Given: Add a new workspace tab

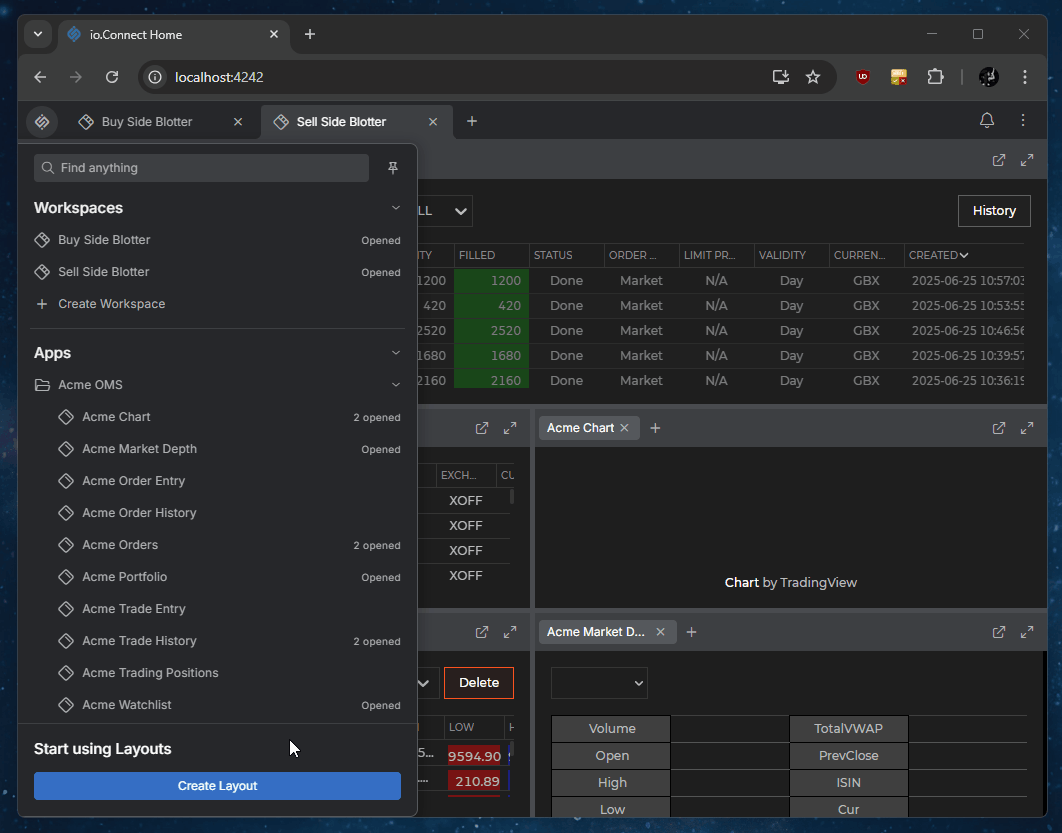Looking at the screenshot, I should (x=472, y=121).
